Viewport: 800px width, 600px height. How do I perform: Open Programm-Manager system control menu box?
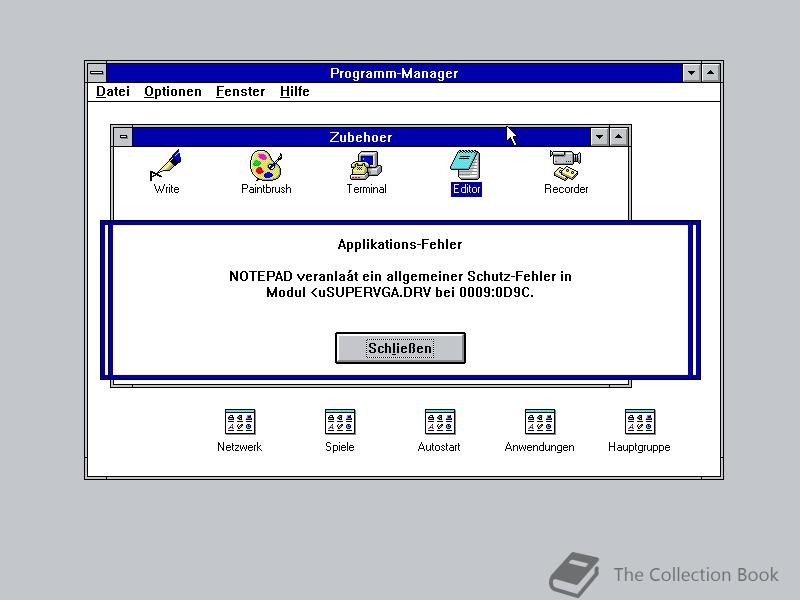[x=97, y=73]
